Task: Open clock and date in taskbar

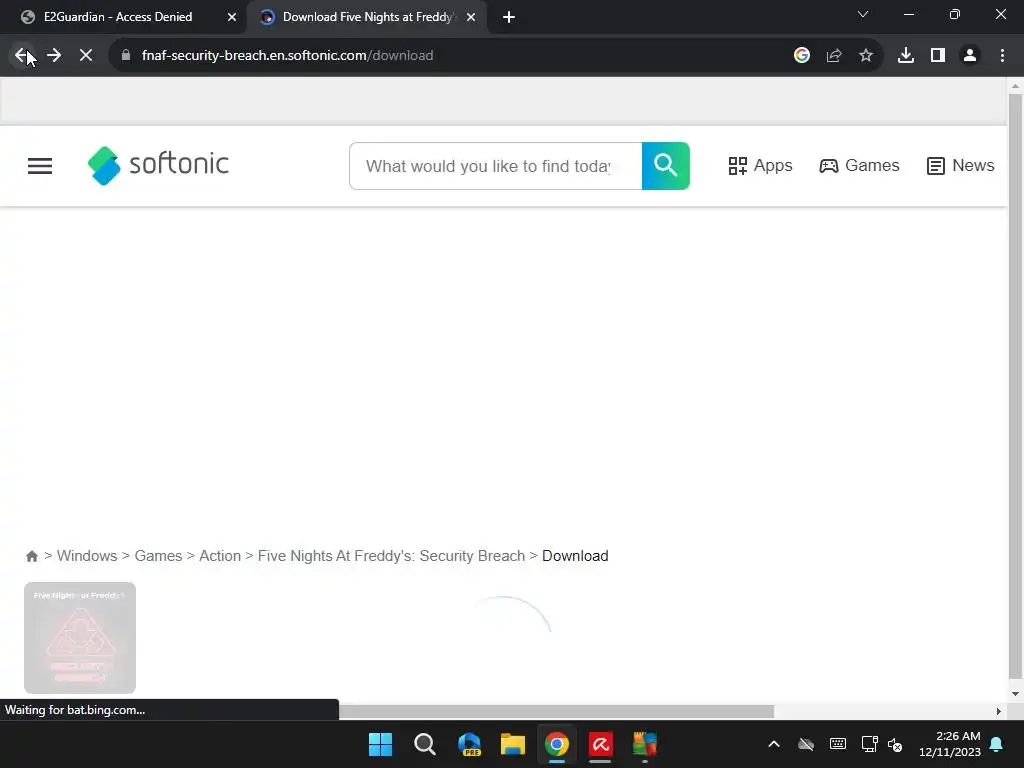Action: tap(950, 744)
